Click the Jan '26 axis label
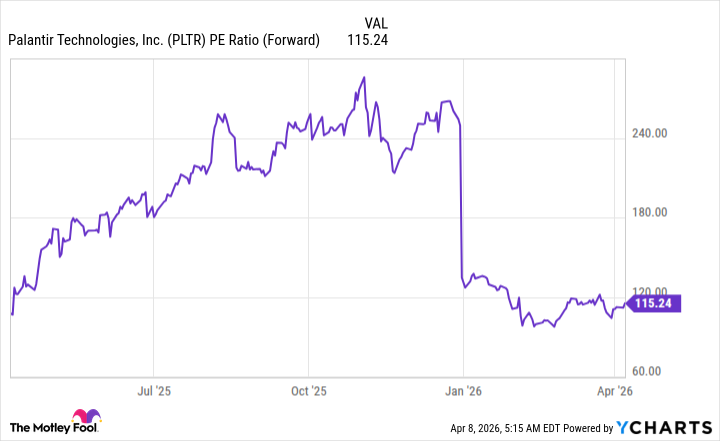The width and height of the screenshot is (720, 441). (465, 390)
